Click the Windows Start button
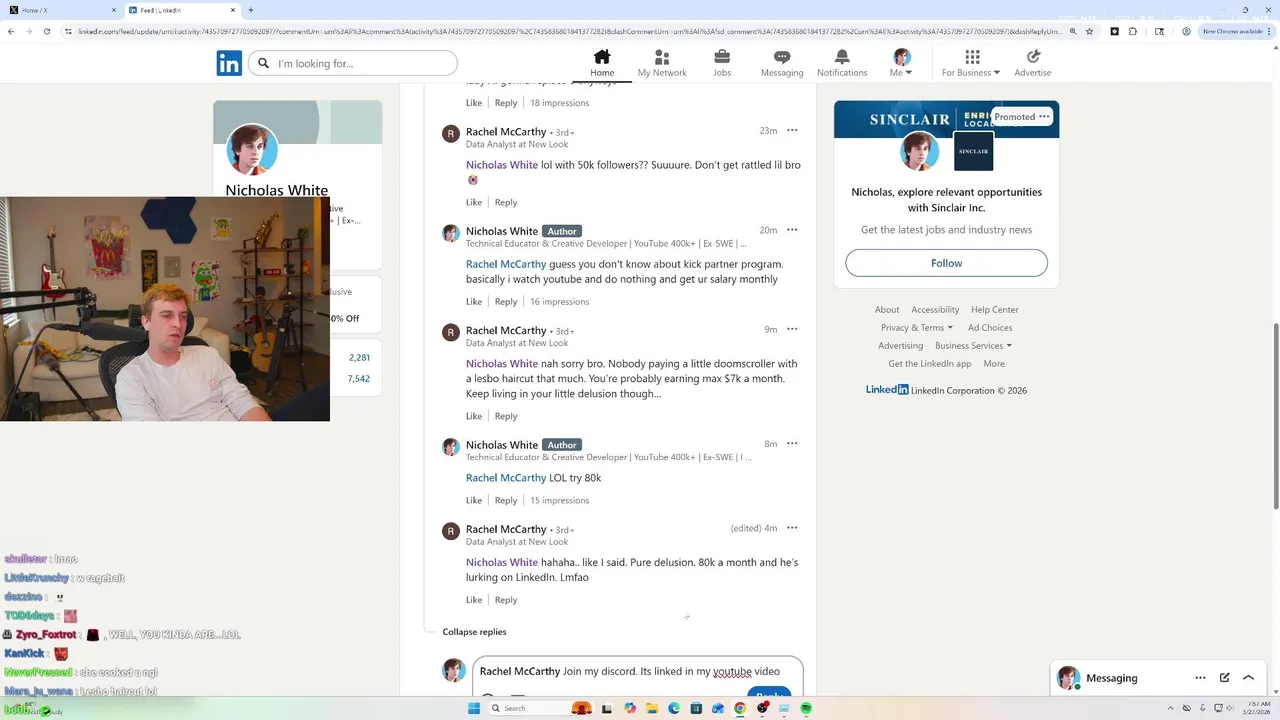Screen dimensions: 1280x720 pyautogui.click(x=474, y=708)
